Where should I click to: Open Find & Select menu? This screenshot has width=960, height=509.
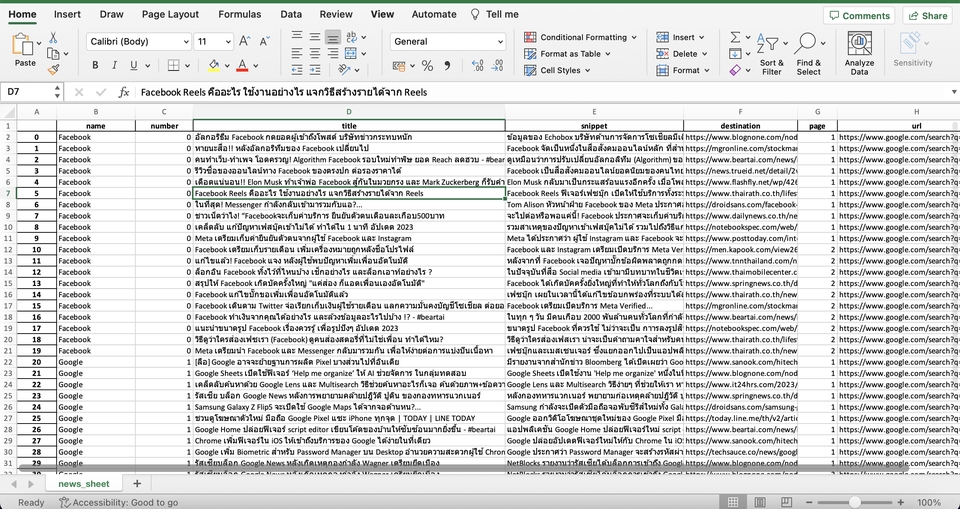pos(809,54)
